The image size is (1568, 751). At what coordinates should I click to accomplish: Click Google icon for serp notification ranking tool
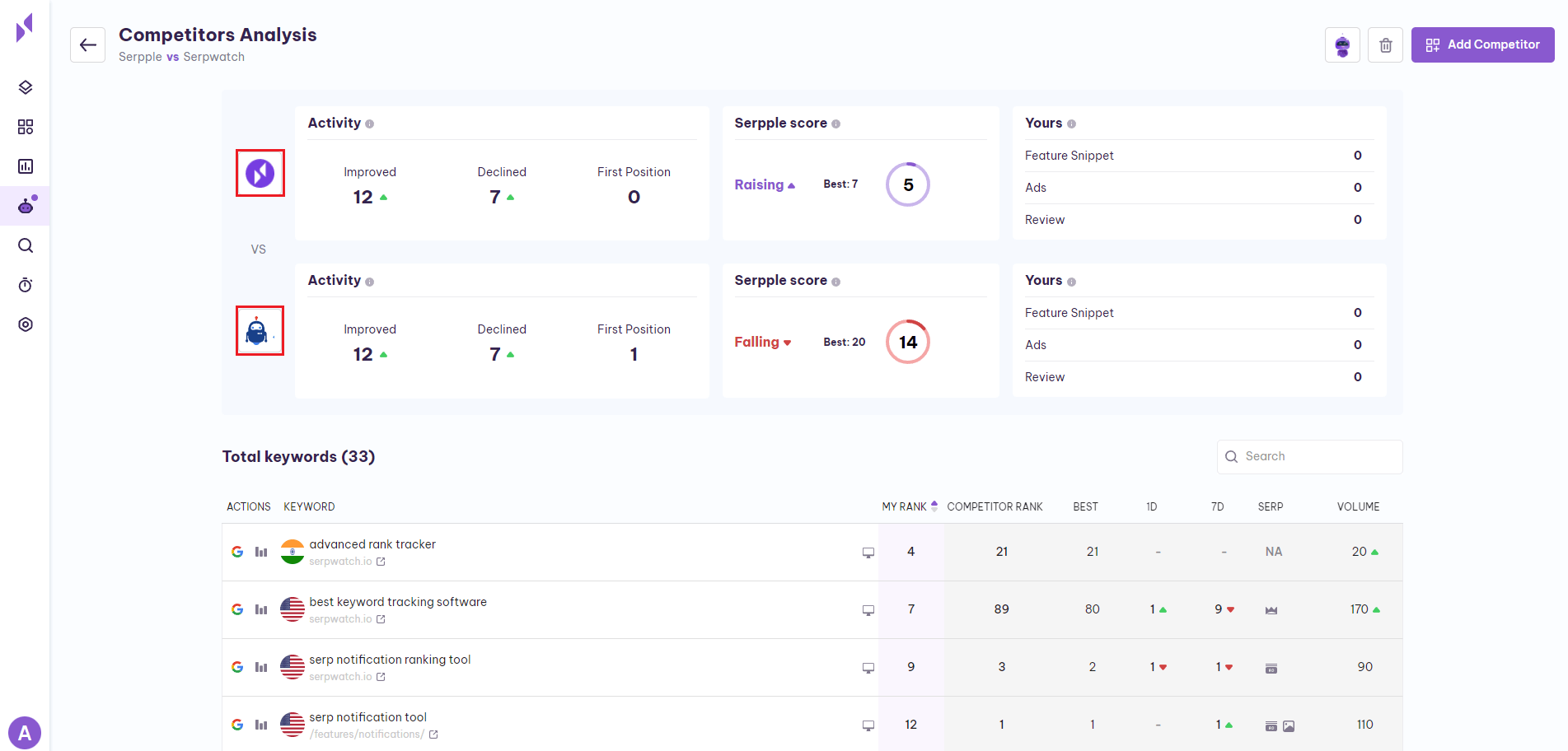(x=237, y=667)
